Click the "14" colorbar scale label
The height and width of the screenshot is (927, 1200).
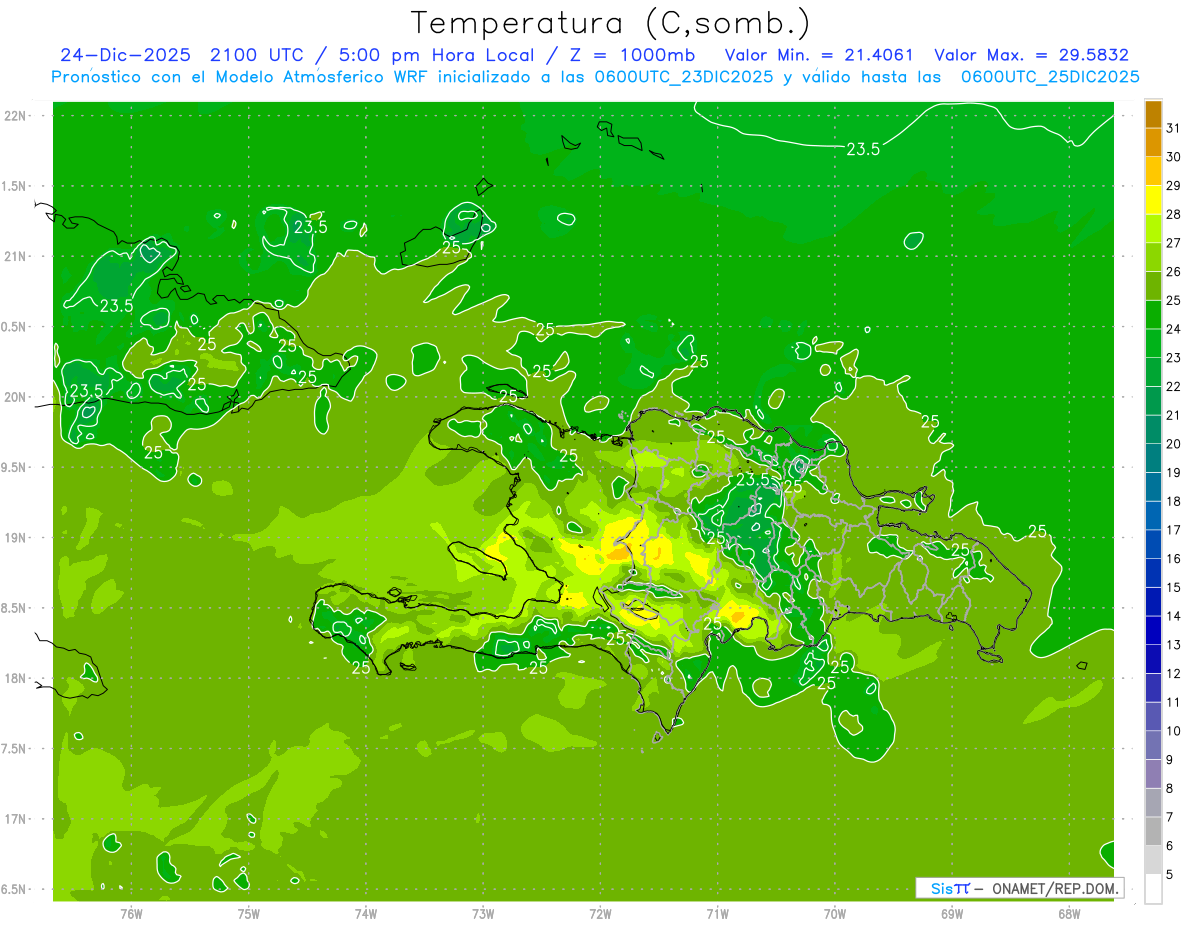click(x=1173, y=616)
